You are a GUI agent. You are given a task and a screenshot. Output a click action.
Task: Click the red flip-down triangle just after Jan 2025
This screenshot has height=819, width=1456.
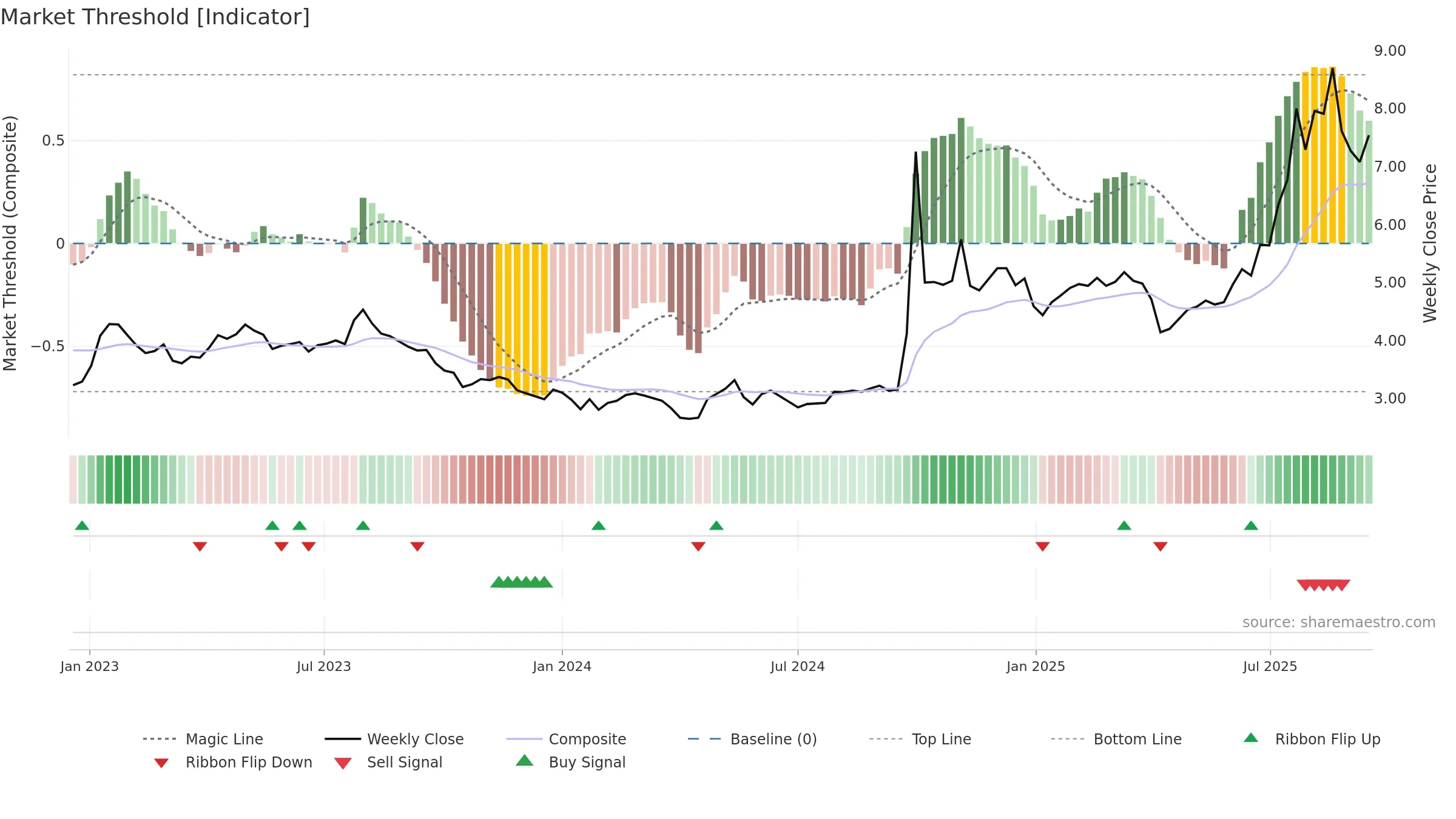1043,547
